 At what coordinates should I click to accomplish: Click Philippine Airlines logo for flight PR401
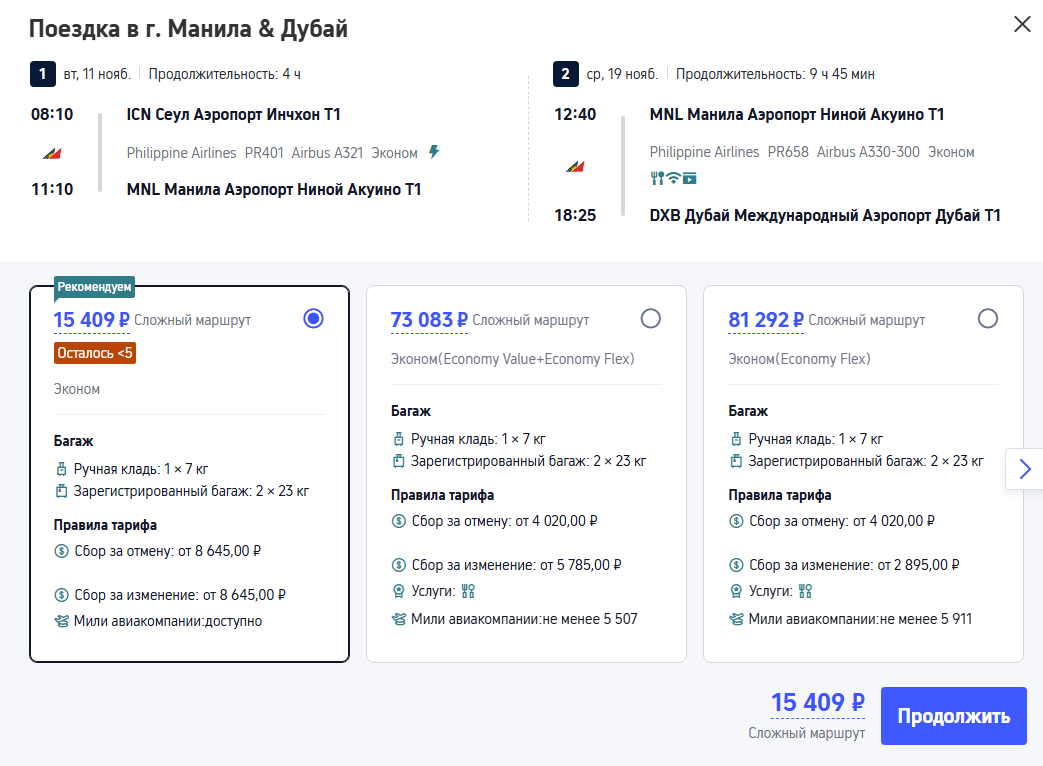point(52,154)
